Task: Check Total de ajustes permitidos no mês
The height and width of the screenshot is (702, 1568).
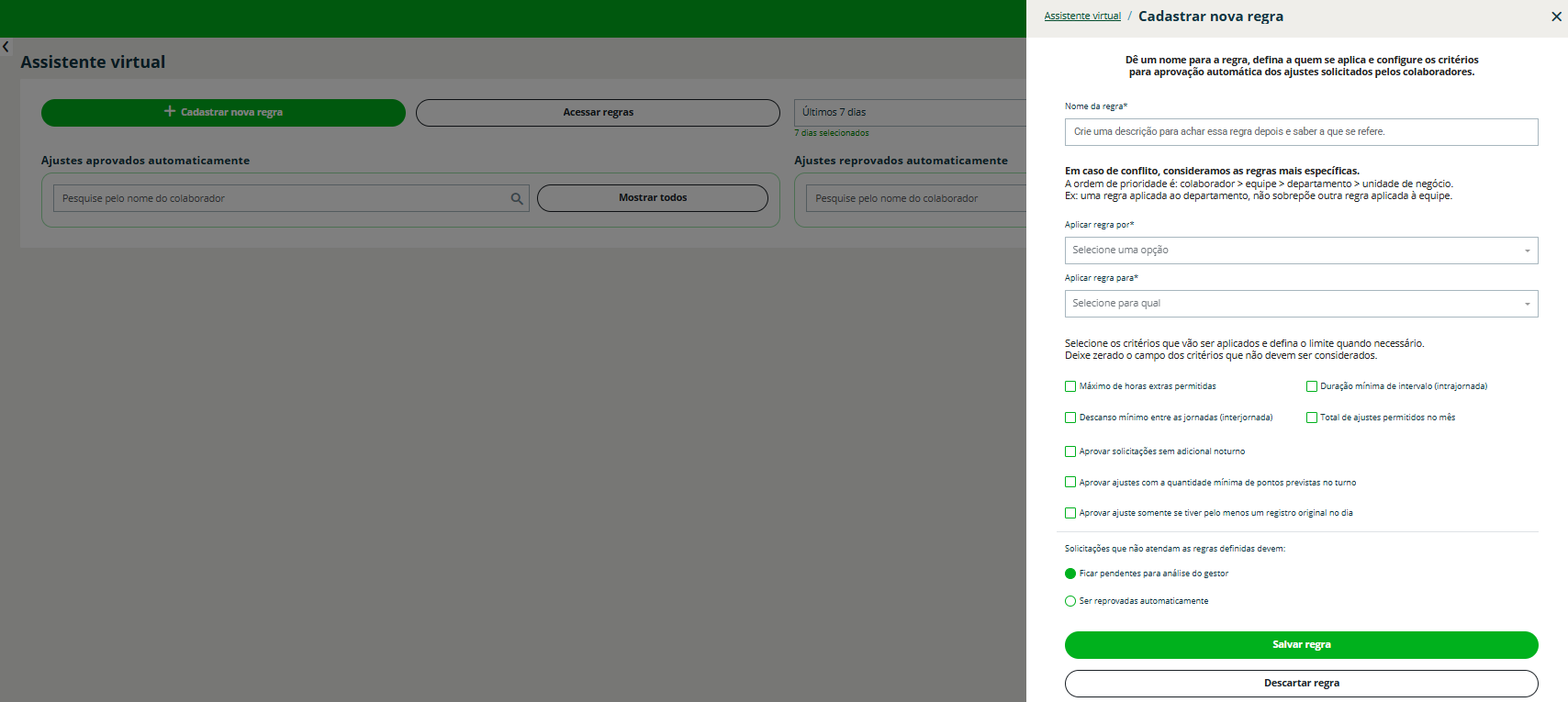Action: click(1312, 418)
